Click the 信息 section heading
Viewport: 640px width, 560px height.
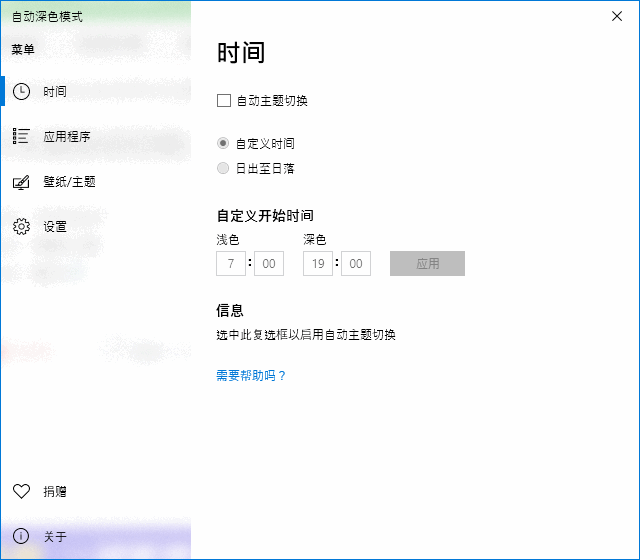point(230,311)
